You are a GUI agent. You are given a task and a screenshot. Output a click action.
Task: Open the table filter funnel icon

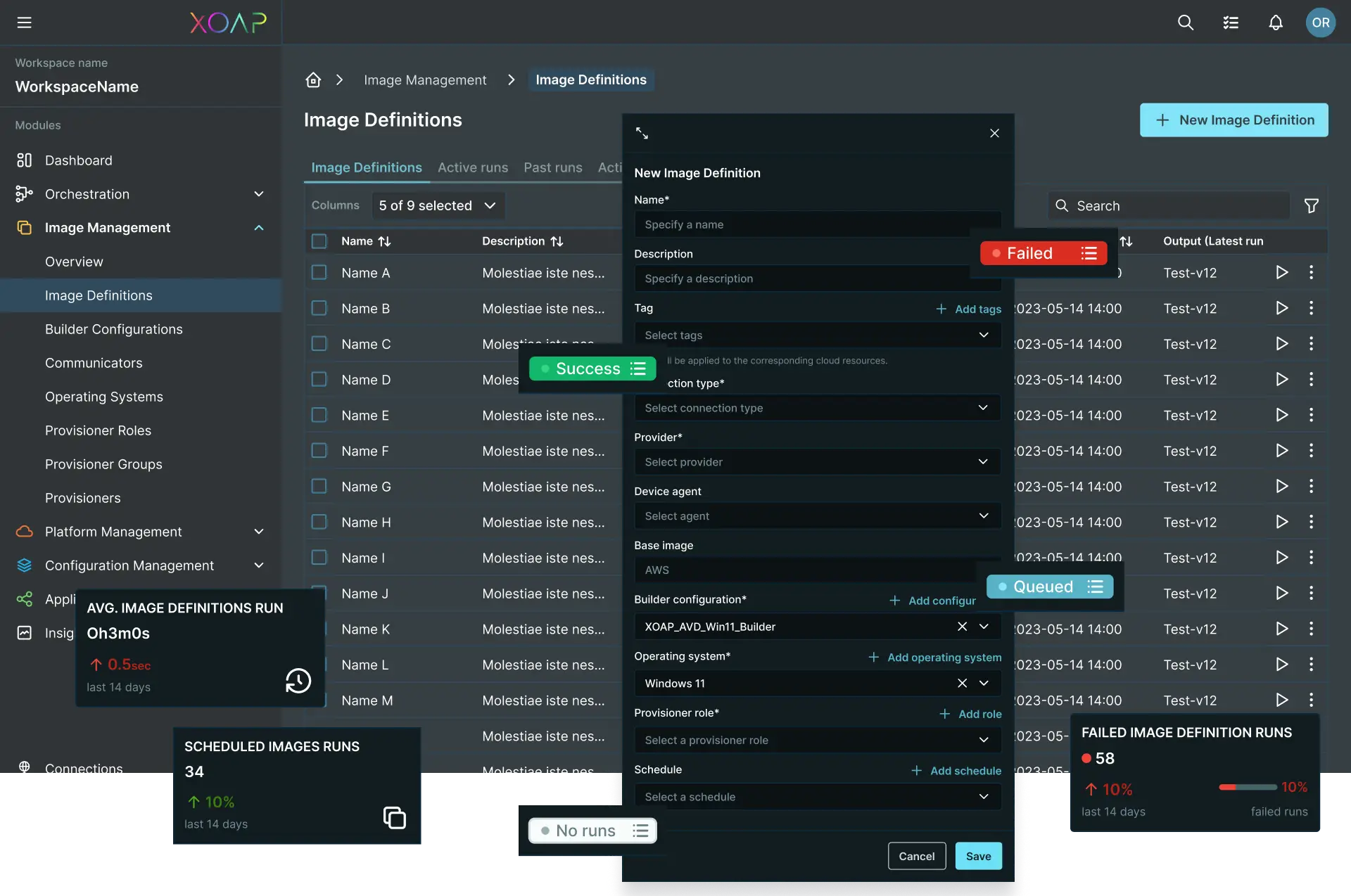(1312, 205)
